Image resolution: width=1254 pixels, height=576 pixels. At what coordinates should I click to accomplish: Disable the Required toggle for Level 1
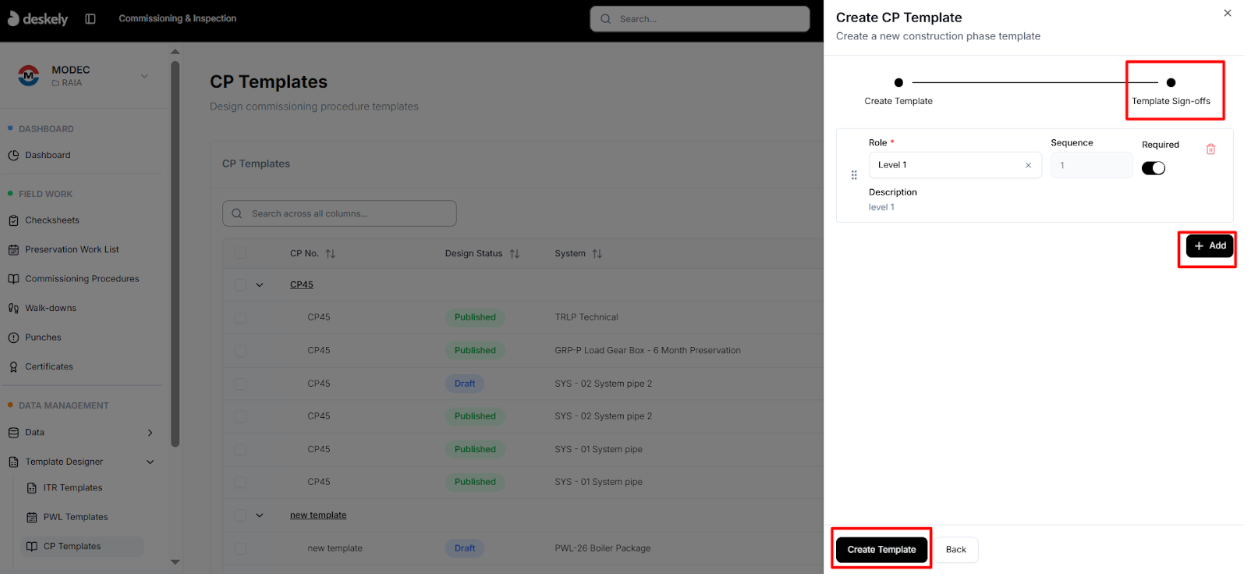(1153, 168)
